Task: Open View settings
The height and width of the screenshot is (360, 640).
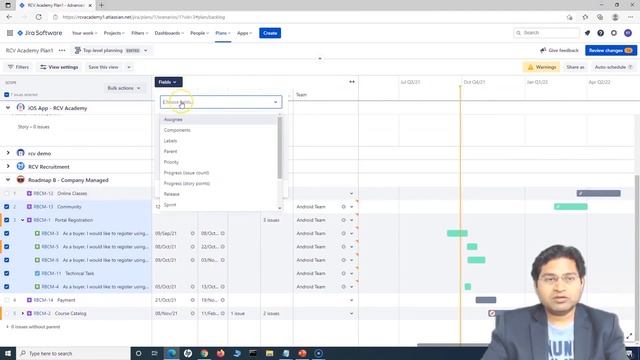Action: [x=59, y=67]
